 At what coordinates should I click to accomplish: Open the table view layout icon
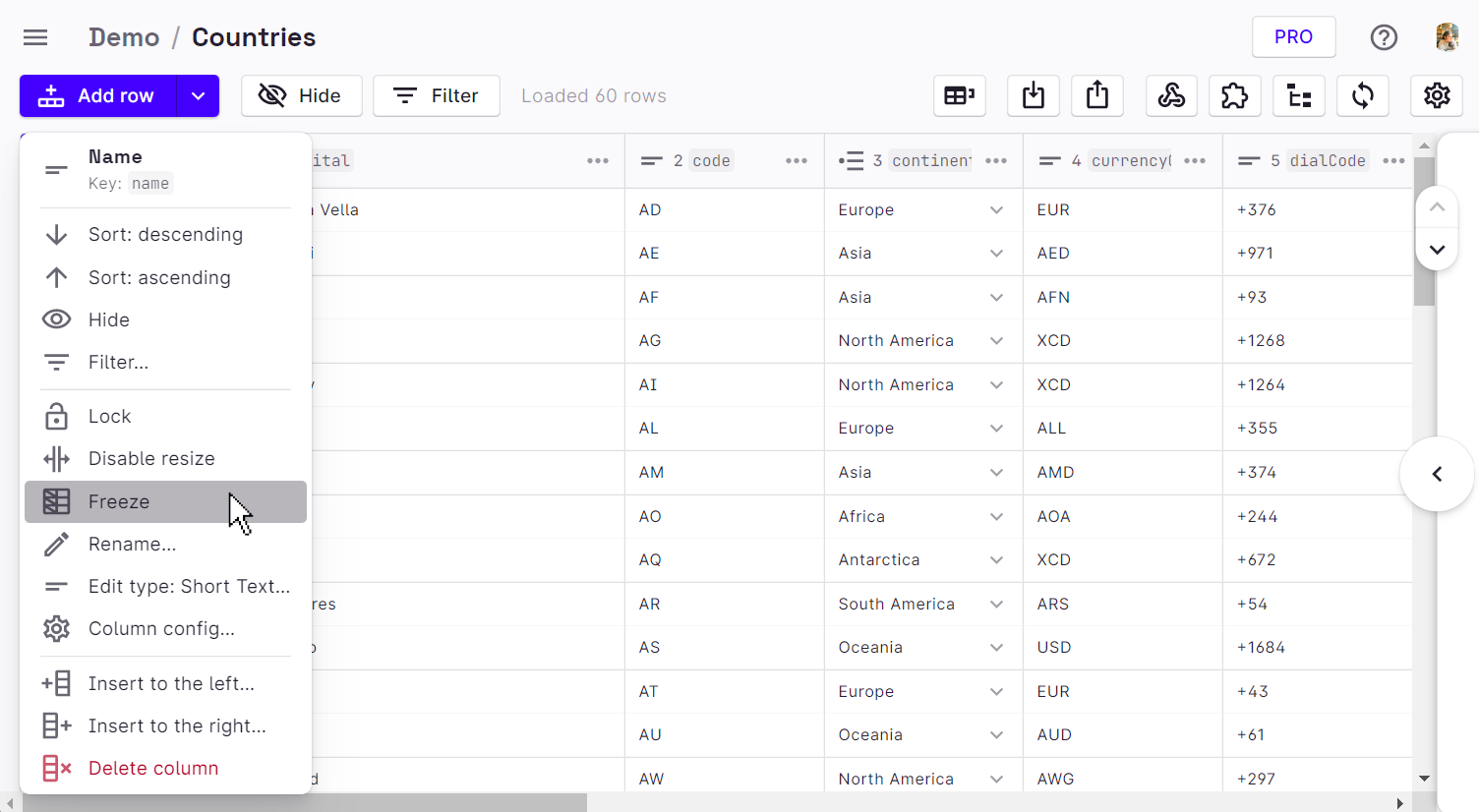click(x=959, y=95)
